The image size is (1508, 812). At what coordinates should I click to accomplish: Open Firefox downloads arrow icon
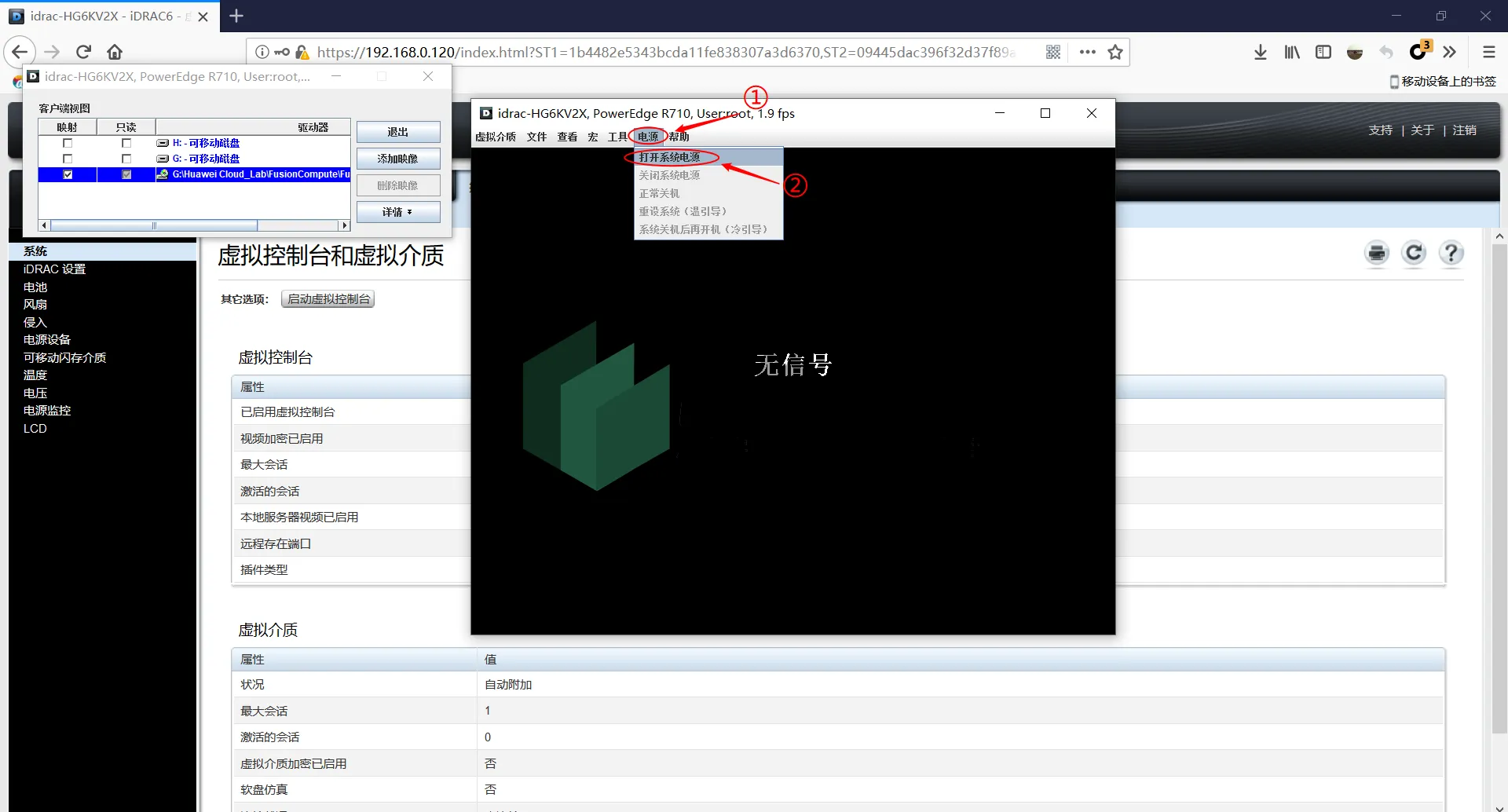point(1261,52)
